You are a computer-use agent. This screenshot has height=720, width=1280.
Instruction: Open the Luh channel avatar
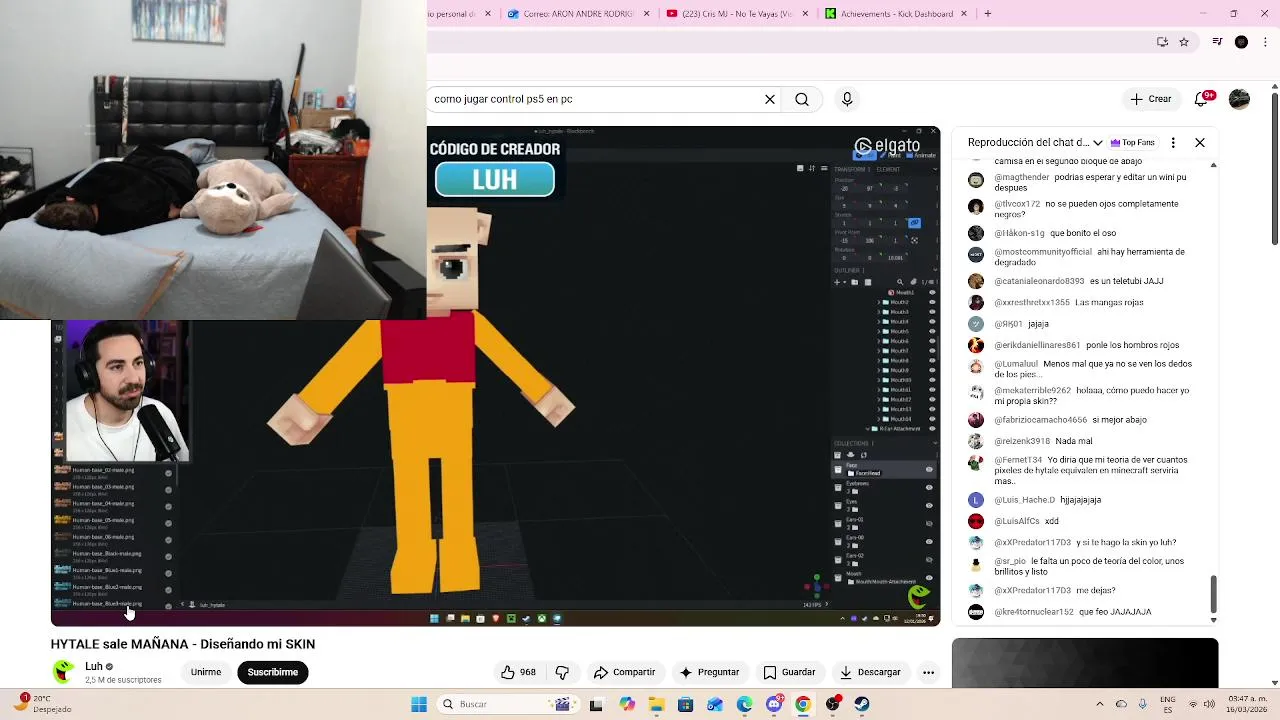click(64, 672)
